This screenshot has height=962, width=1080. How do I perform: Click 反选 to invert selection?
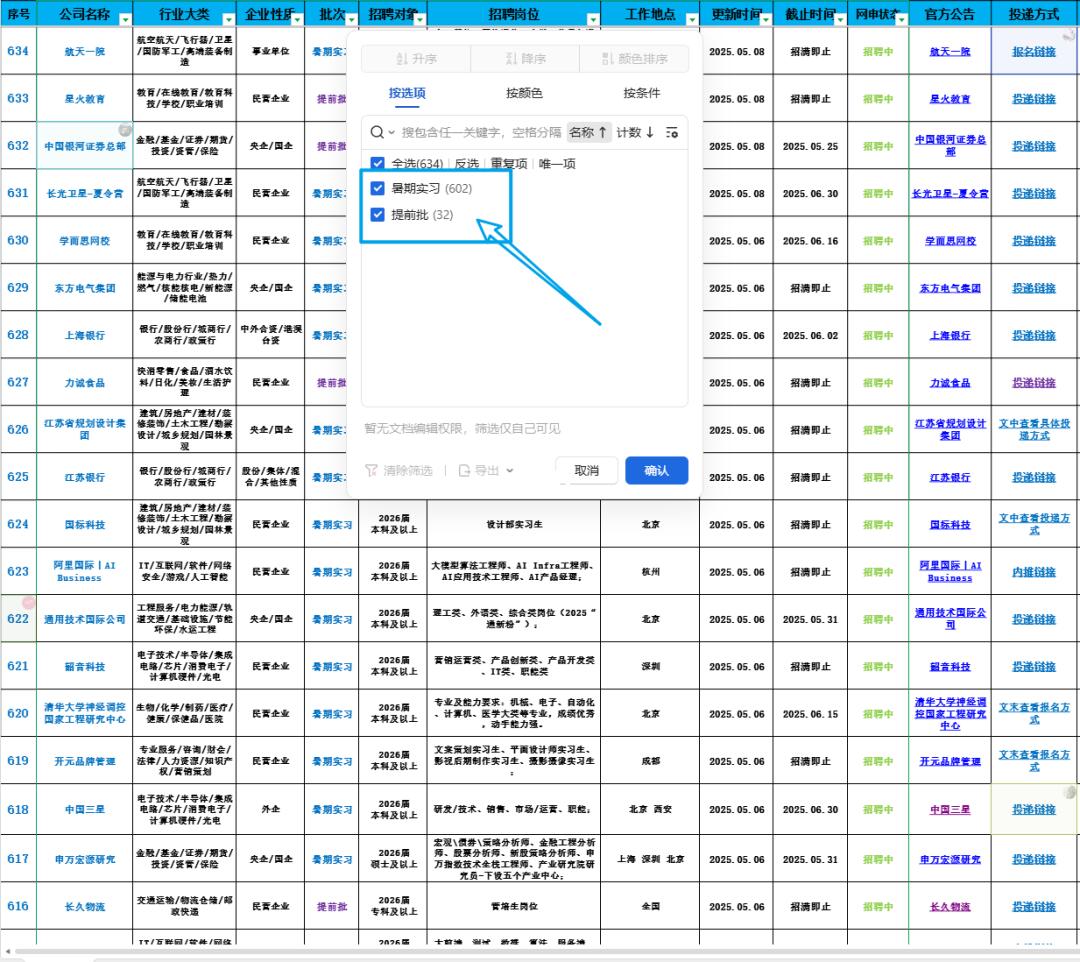click(466, 163)
